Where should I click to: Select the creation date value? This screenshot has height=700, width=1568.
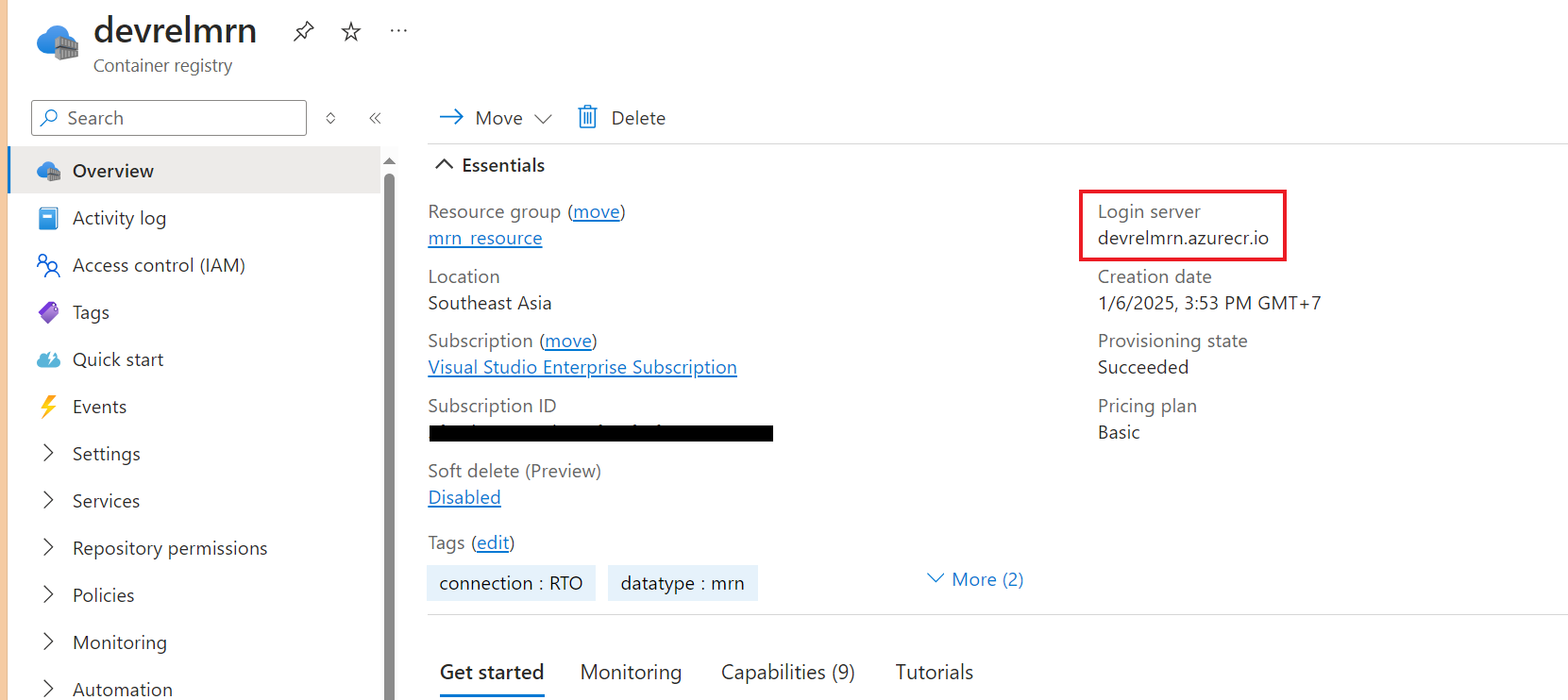1209,303
